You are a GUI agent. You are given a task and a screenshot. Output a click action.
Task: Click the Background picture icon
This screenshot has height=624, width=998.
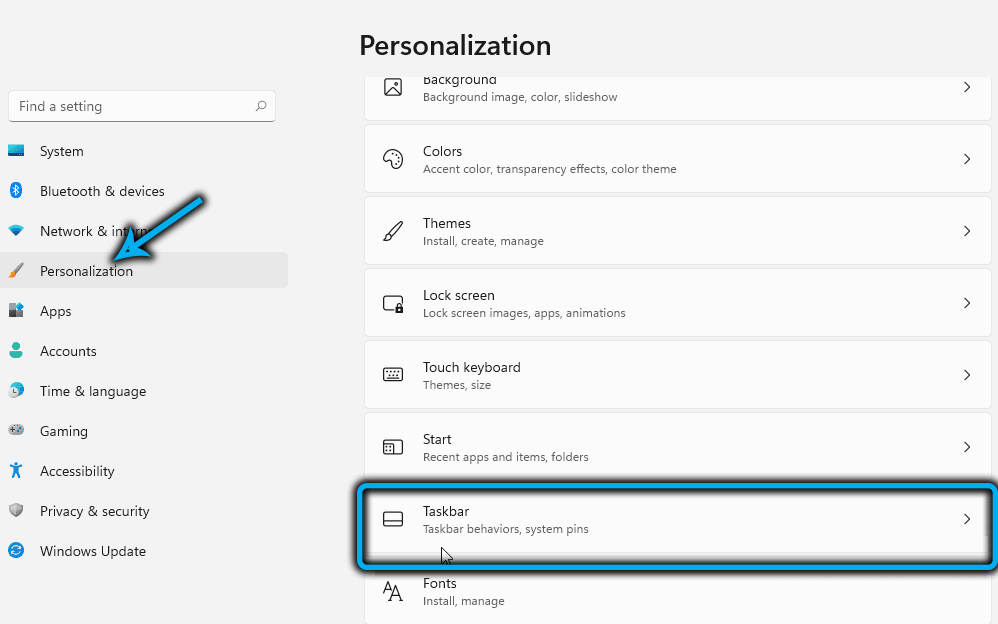click(393, 87)
